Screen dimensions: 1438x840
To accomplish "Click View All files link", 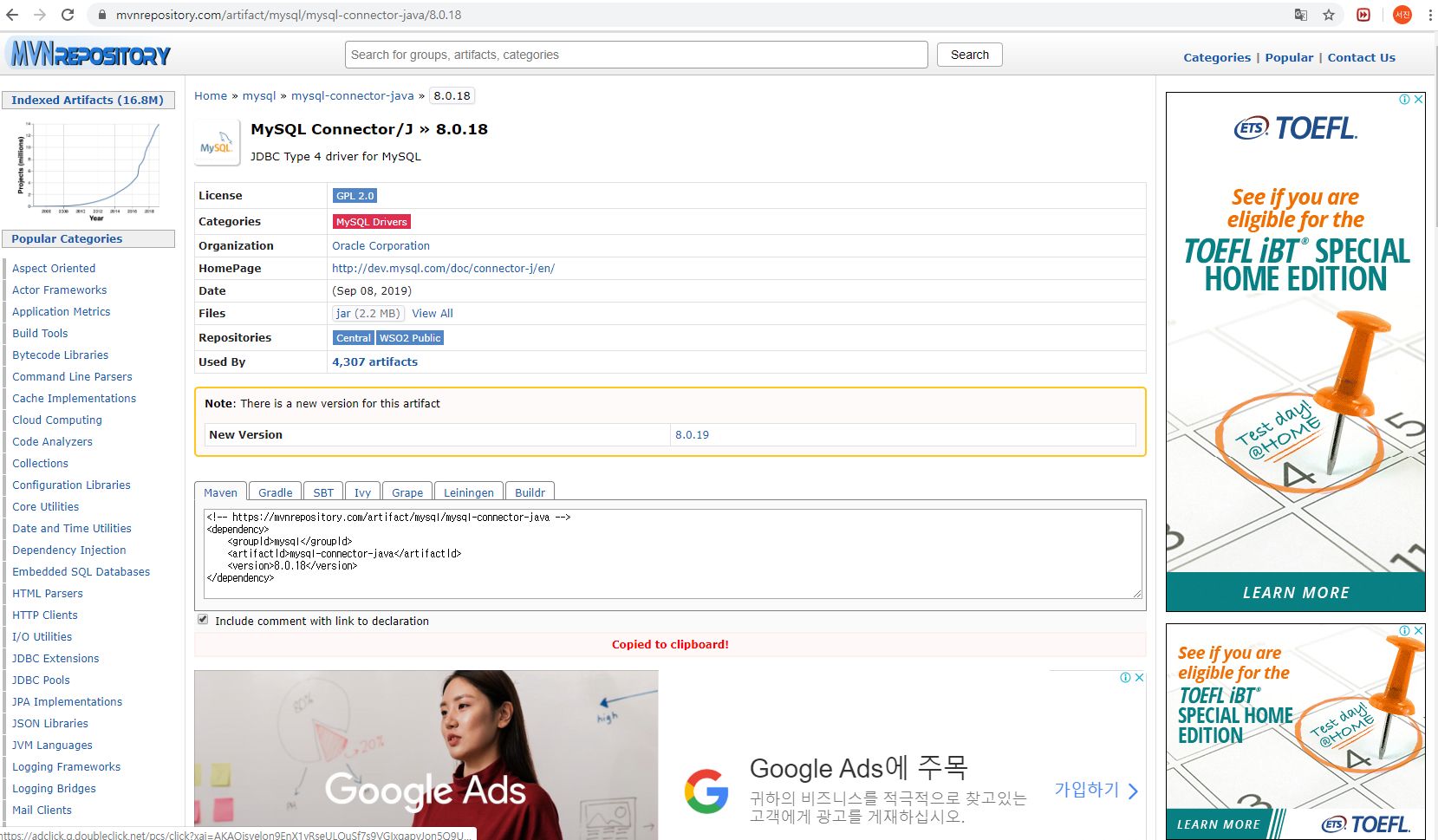I will pos(433,314).
